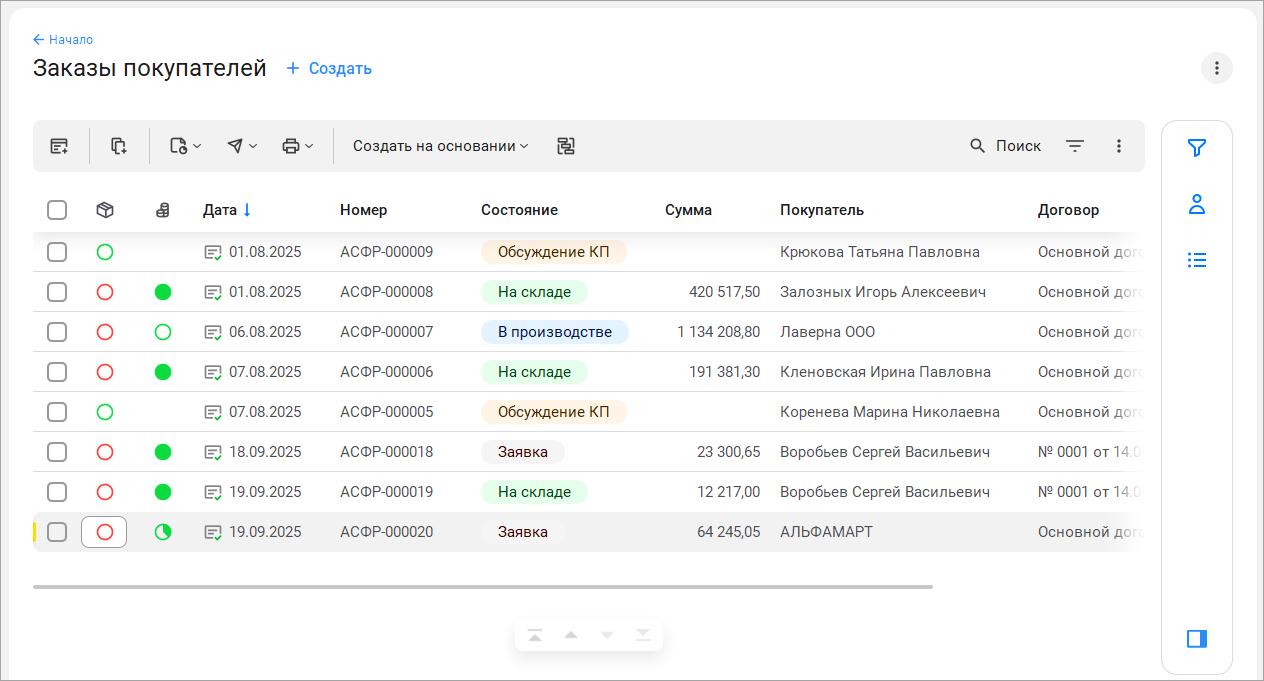This screenshot has height=681, width=1264.
Task: Click the add-to-list icon in toolbar
Action: pos(59,146)
